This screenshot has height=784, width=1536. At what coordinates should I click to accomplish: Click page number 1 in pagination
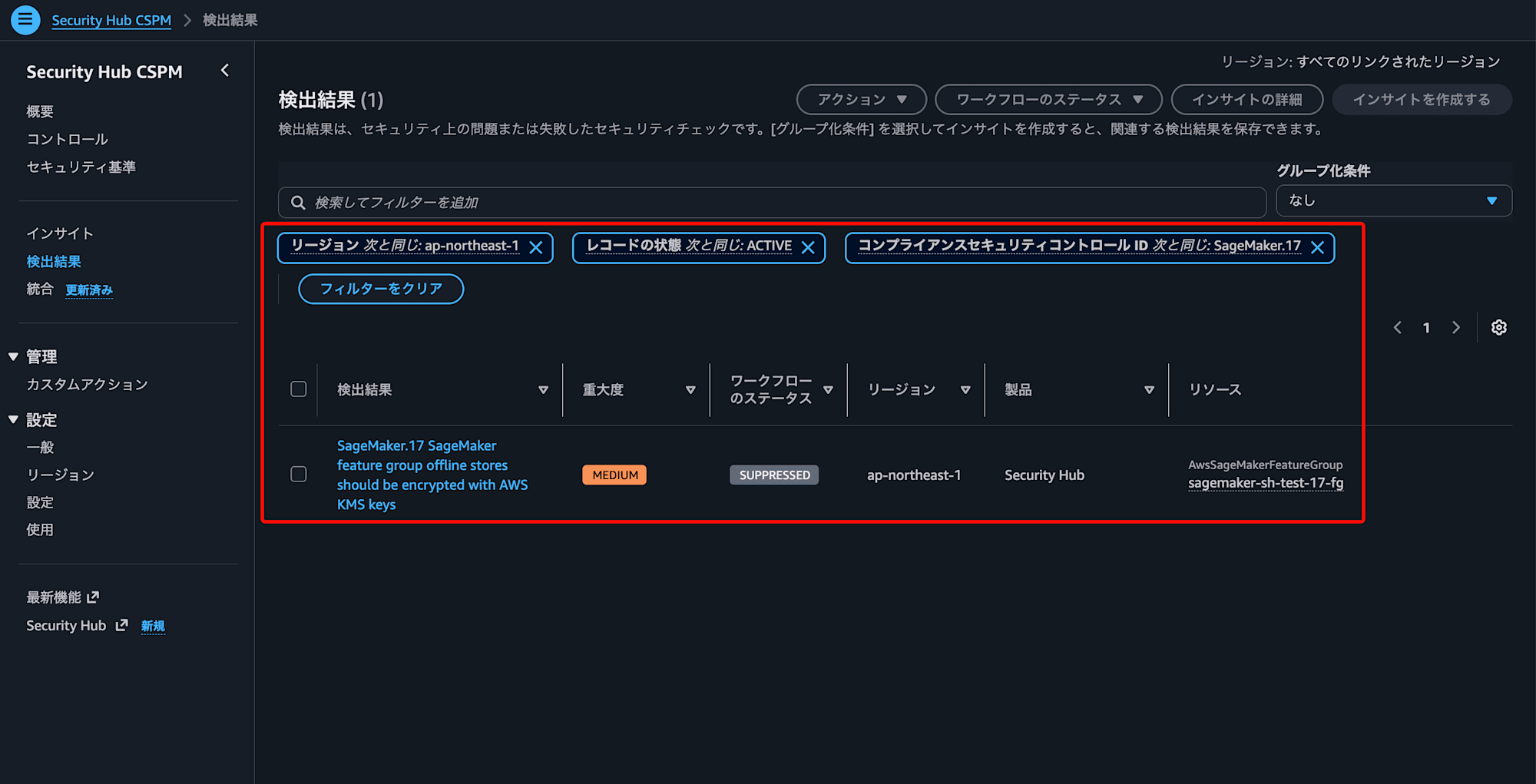click(1426, 328)
